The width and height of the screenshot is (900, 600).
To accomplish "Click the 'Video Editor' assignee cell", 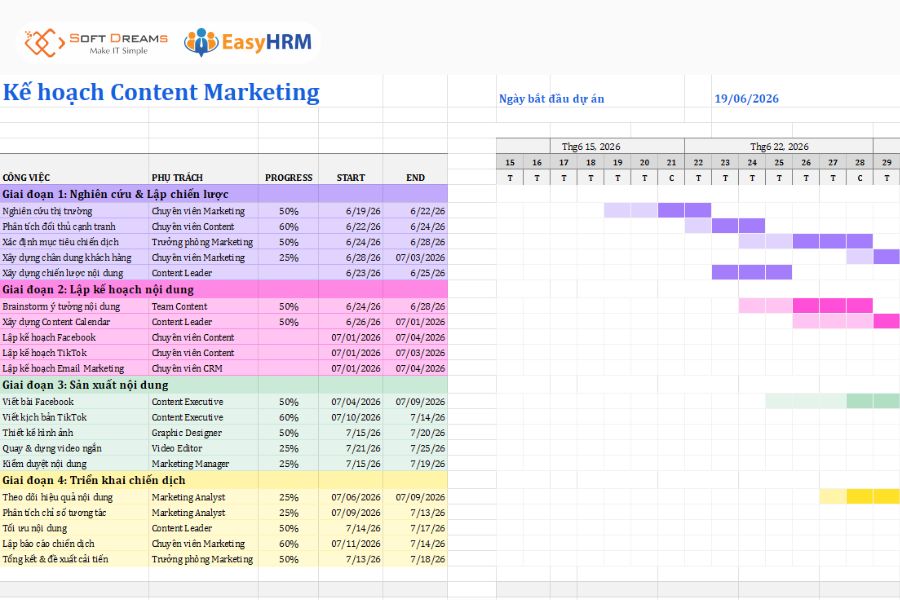I will 204,448.
